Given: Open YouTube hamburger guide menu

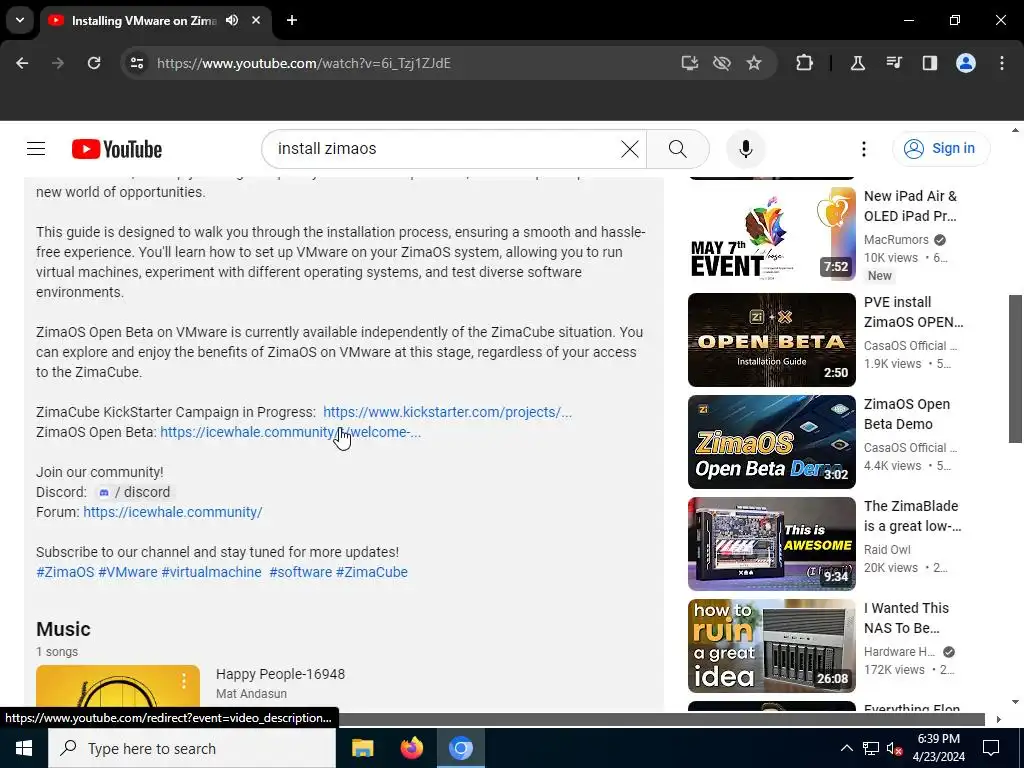Looking at the screenshot, I should (x=36, y=149).
